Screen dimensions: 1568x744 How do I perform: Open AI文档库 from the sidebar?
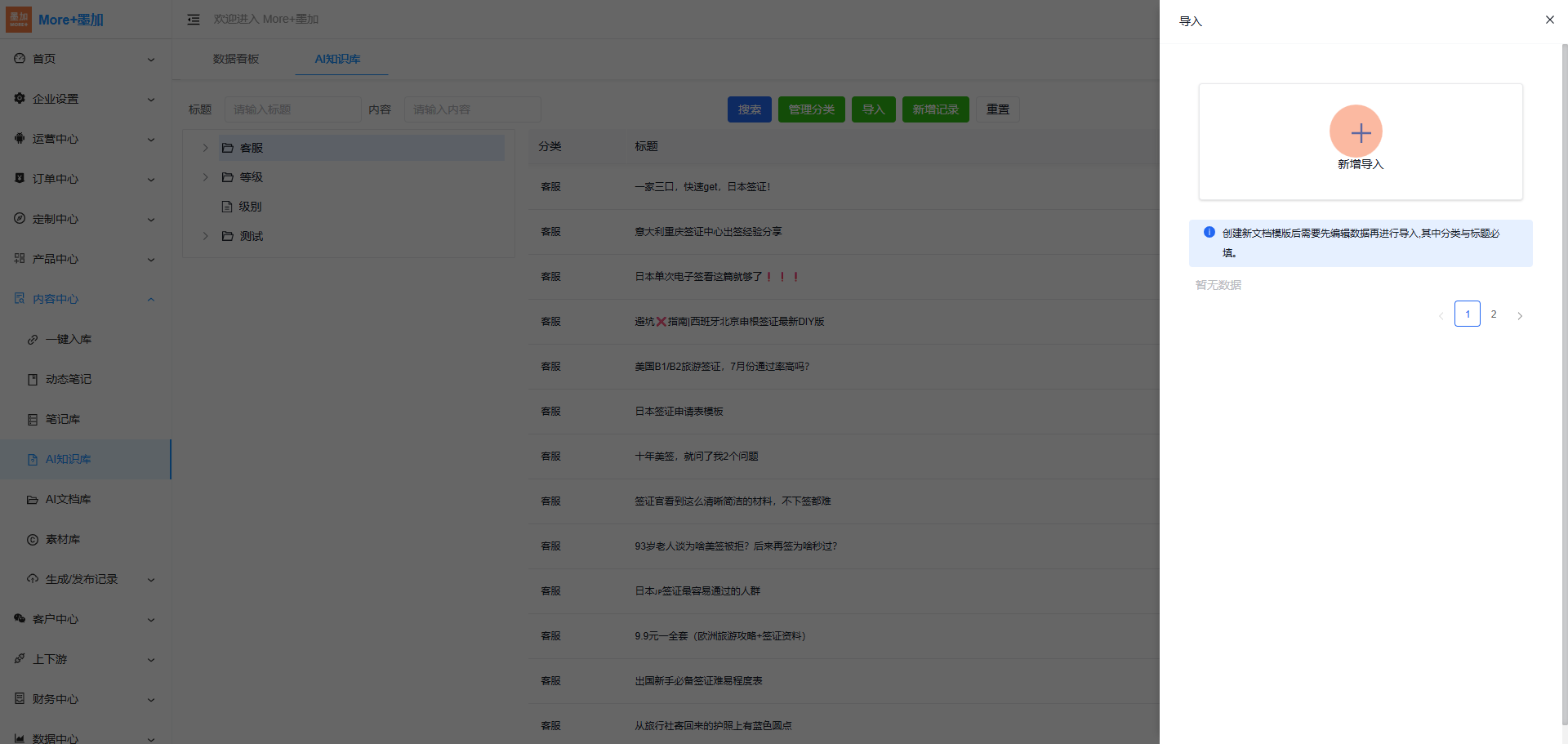[68, 499]
